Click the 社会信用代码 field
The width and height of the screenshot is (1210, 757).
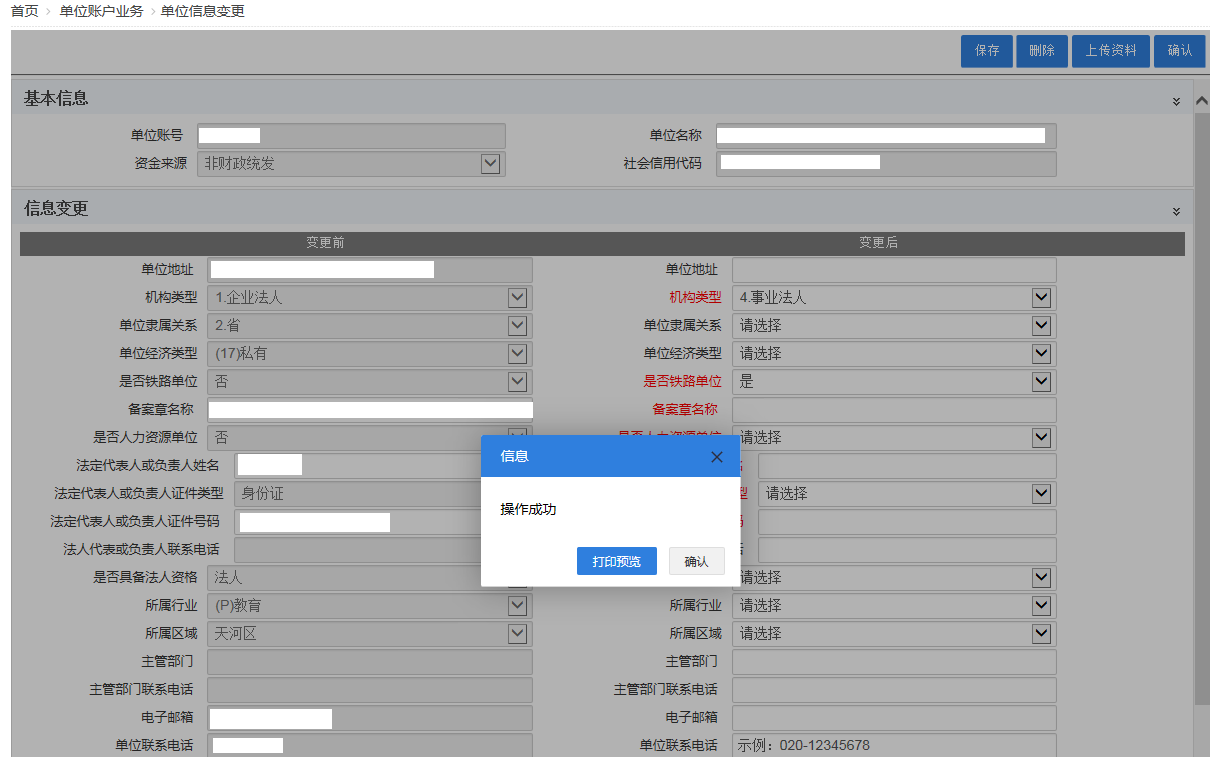coord(886,164)
